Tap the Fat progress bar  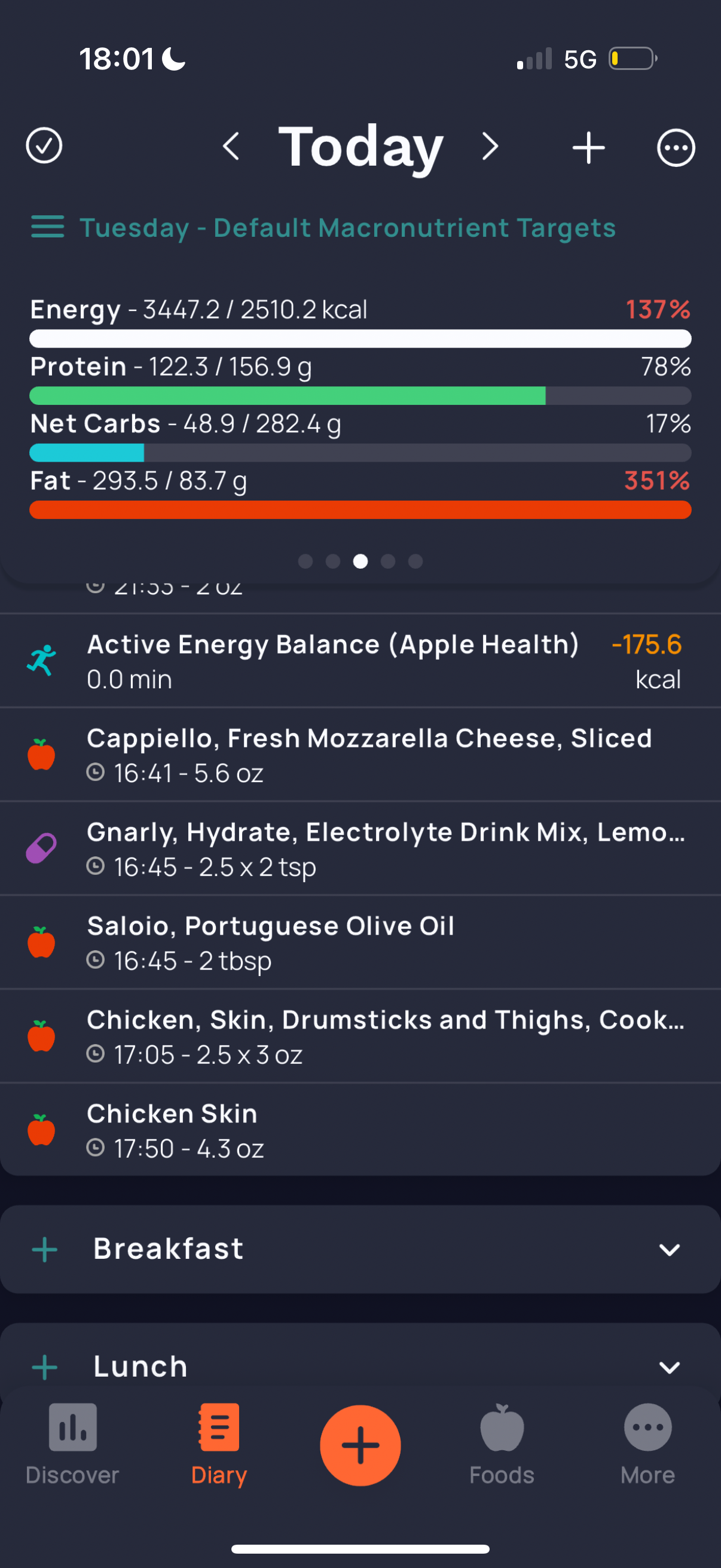(360, 510)
